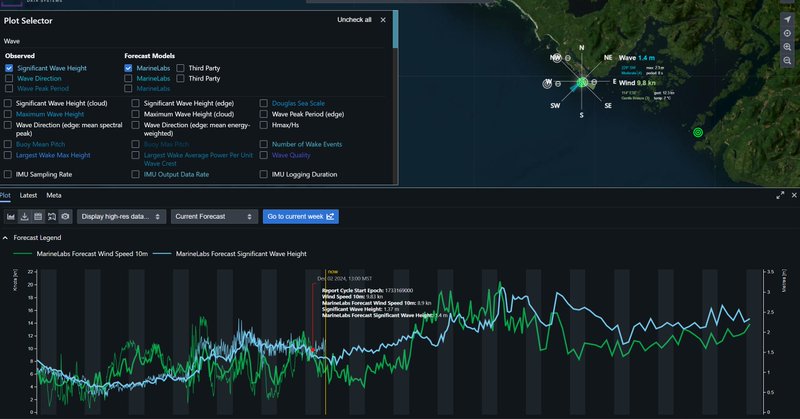Enable MarineLabs forecast for Wave Direction row
800x419 pixels.
tap(128, 79)
